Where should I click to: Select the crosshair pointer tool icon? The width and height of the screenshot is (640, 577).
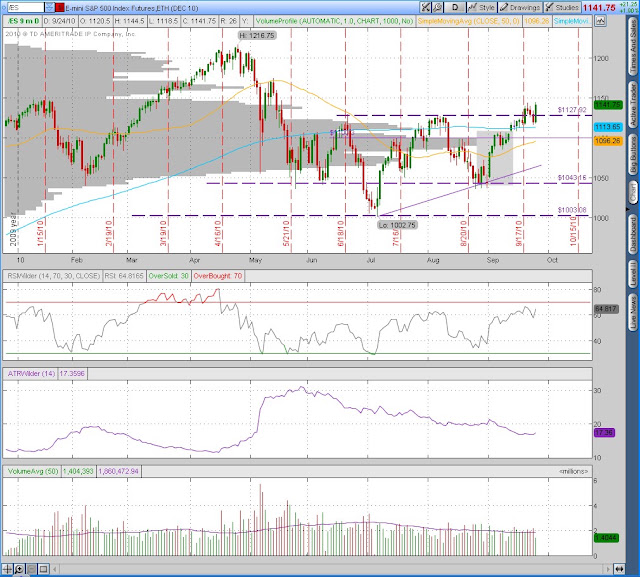(x=7, y=569)
